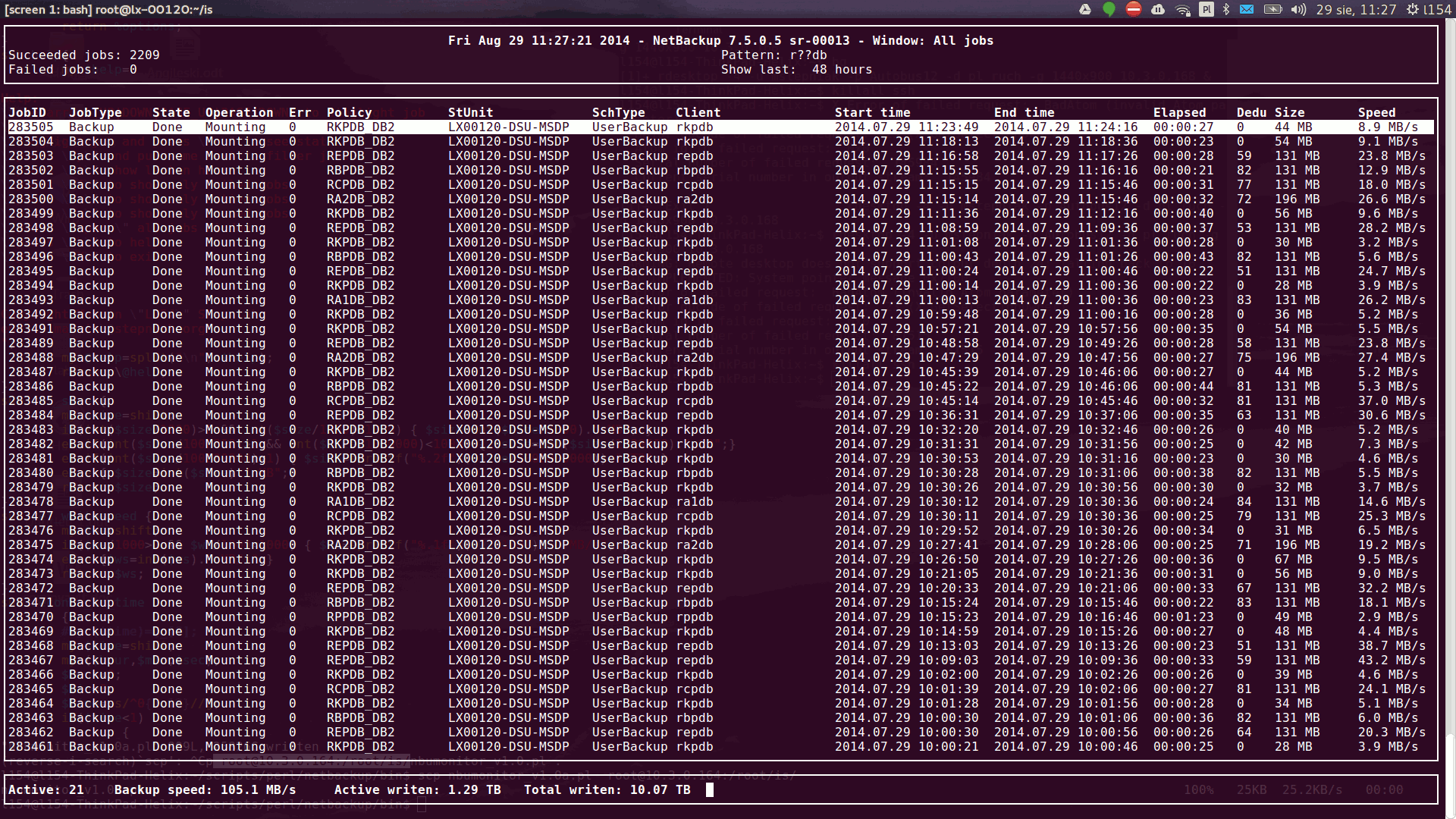The image size is (1456, 819).
Task: Click the Speed column header
Action: pos(1376,112)
